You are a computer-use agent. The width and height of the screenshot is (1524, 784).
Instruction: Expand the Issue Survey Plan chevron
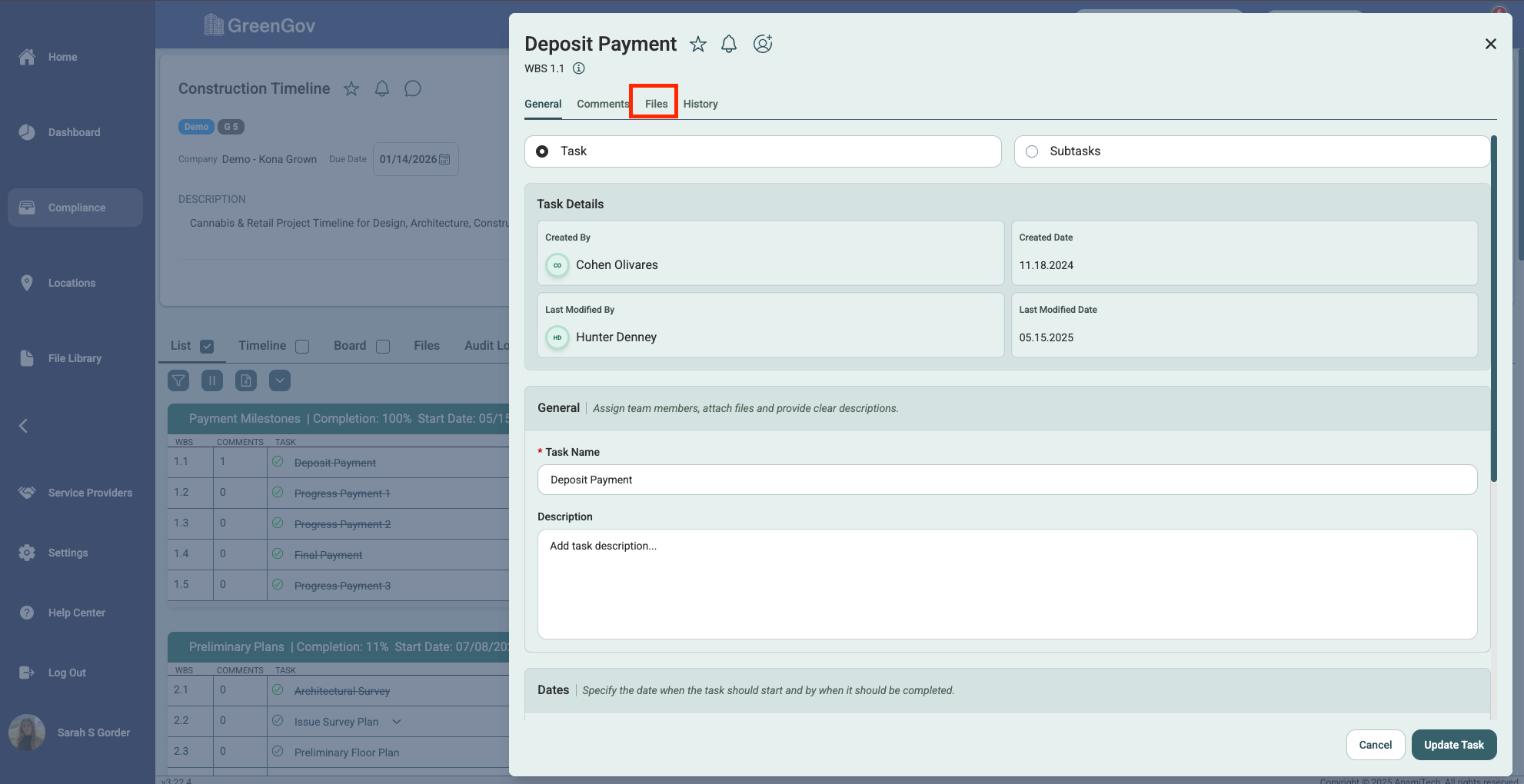pyautogui.click(x=397, y=722)
